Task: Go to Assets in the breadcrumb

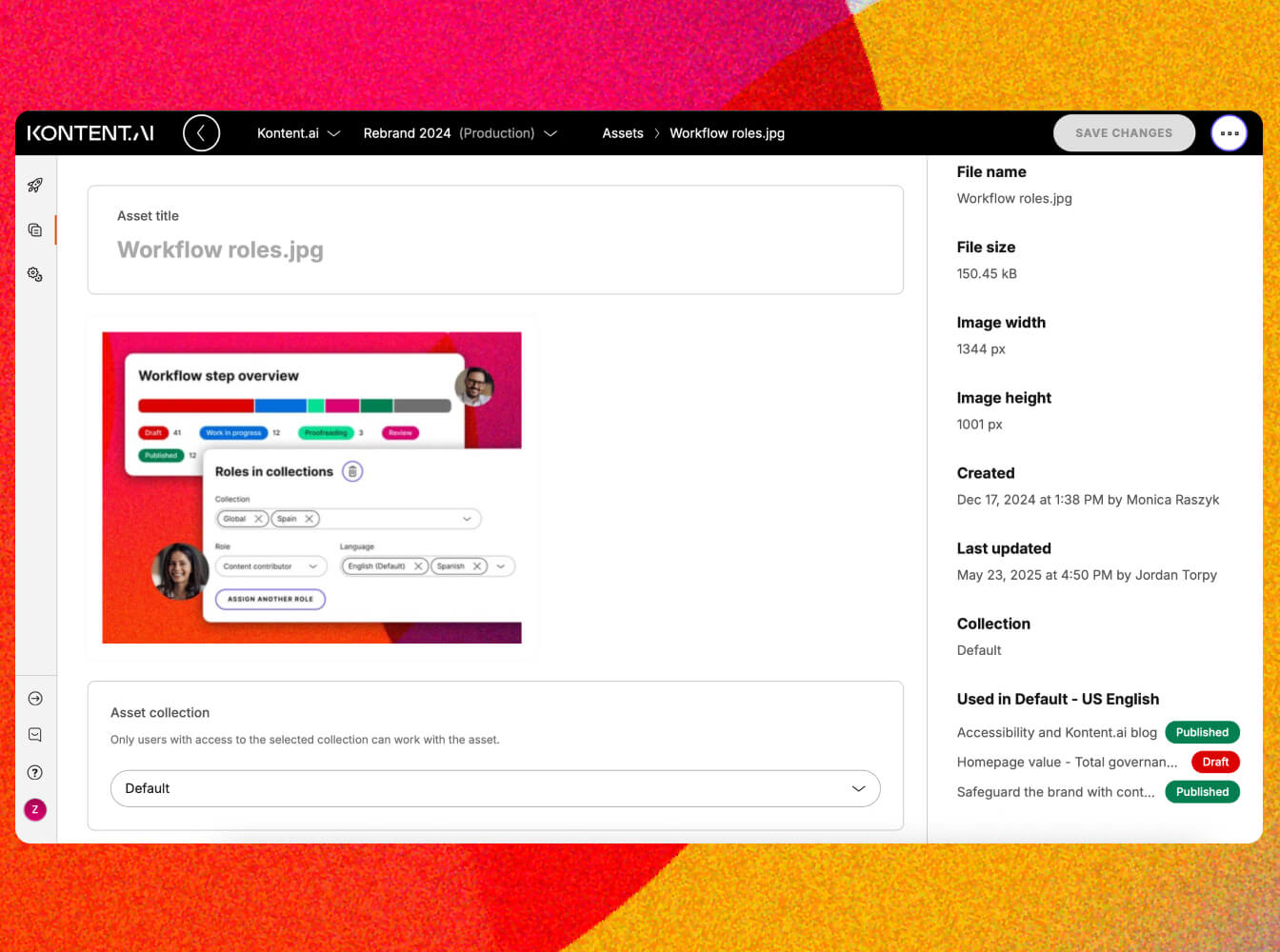Action: click(x=623, y=133)
